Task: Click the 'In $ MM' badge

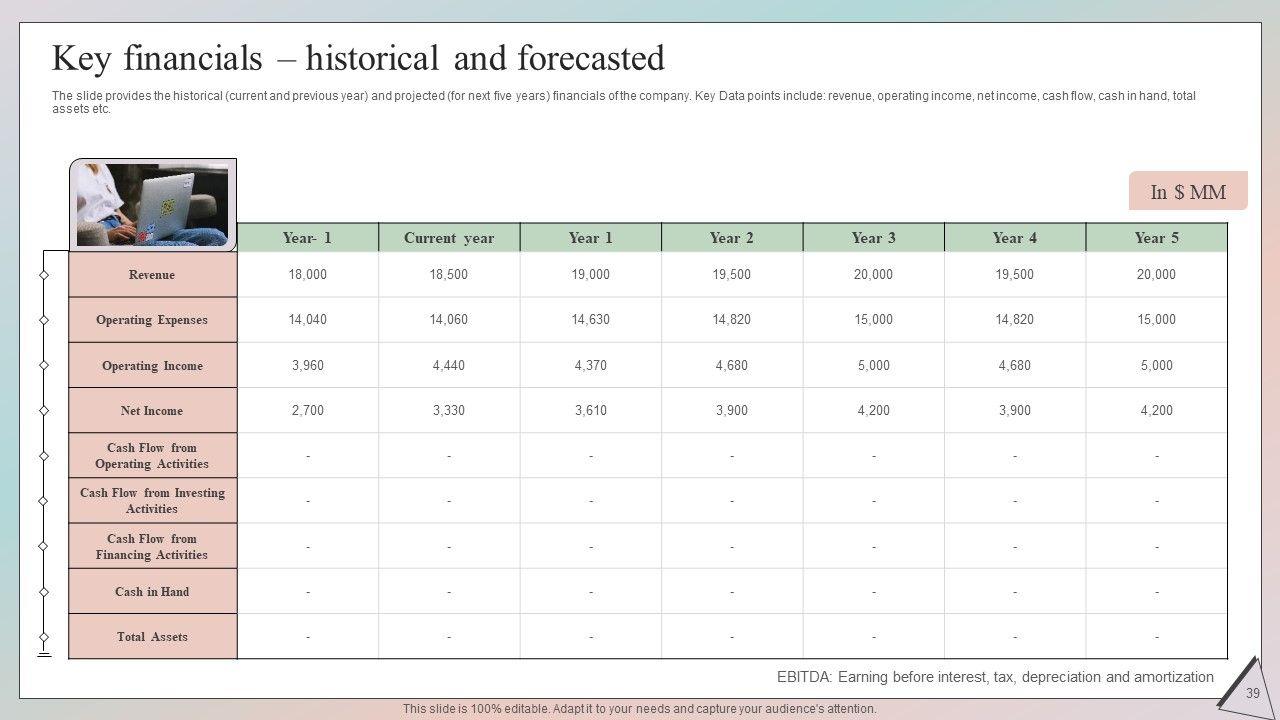Action: [x=1188, y=192]
